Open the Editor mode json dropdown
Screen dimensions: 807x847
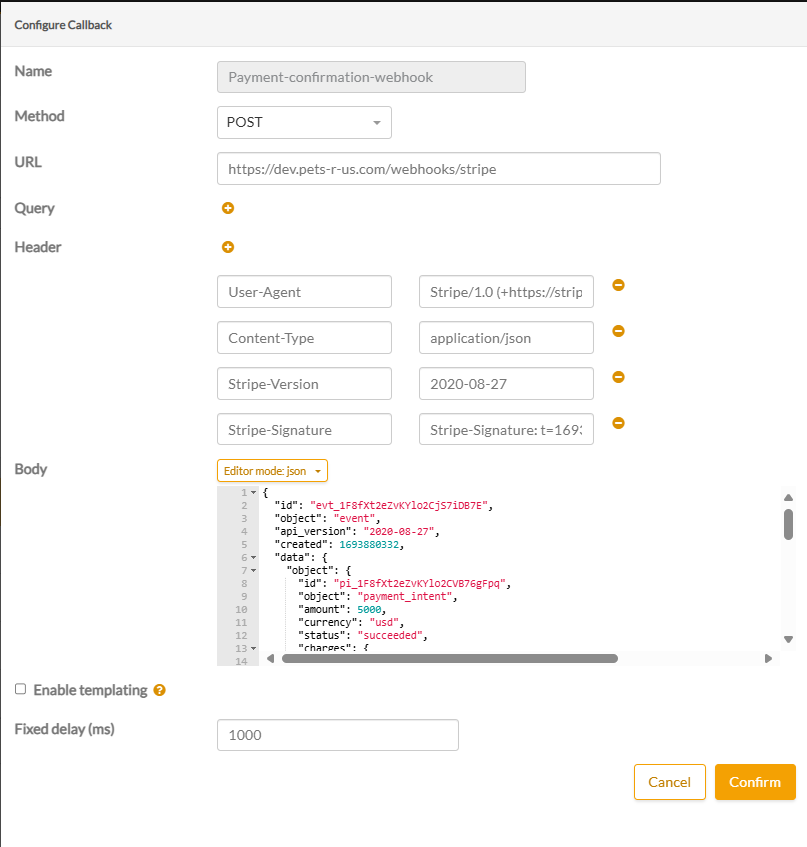[x=272, y=471]
